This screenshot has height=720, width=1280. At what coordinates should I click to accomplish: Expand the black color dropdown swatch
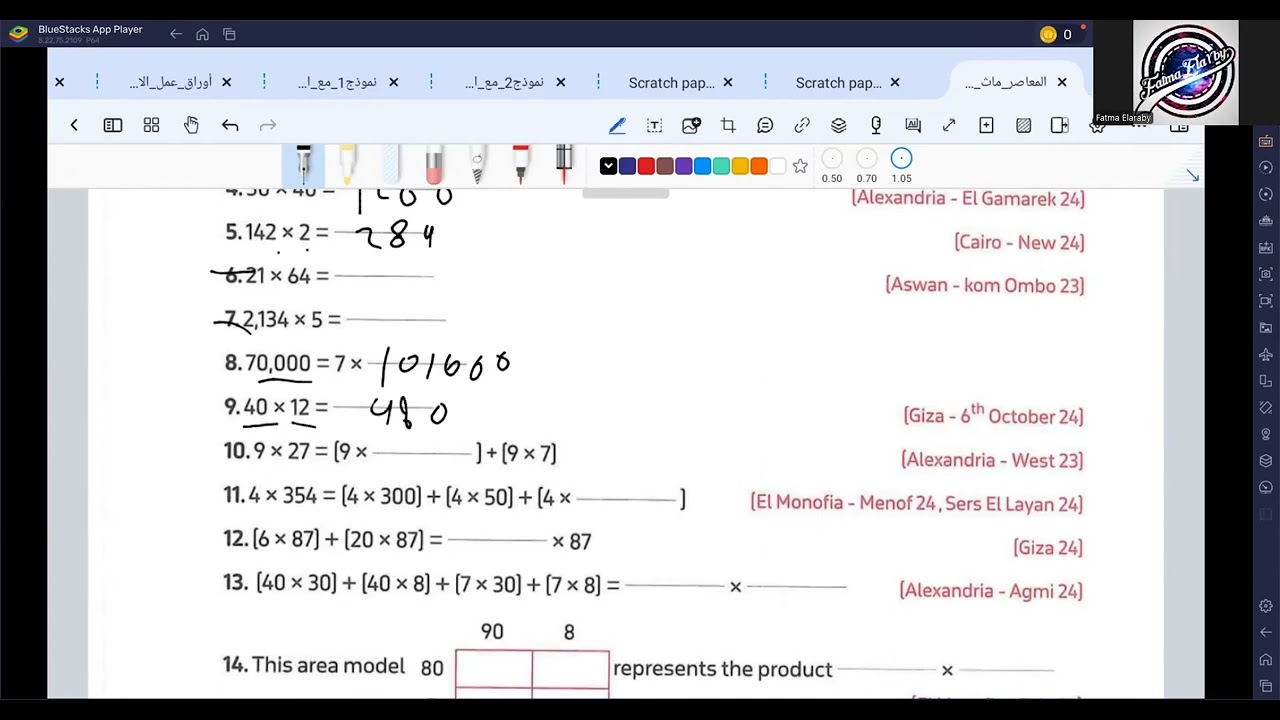[x=608, y=166]
